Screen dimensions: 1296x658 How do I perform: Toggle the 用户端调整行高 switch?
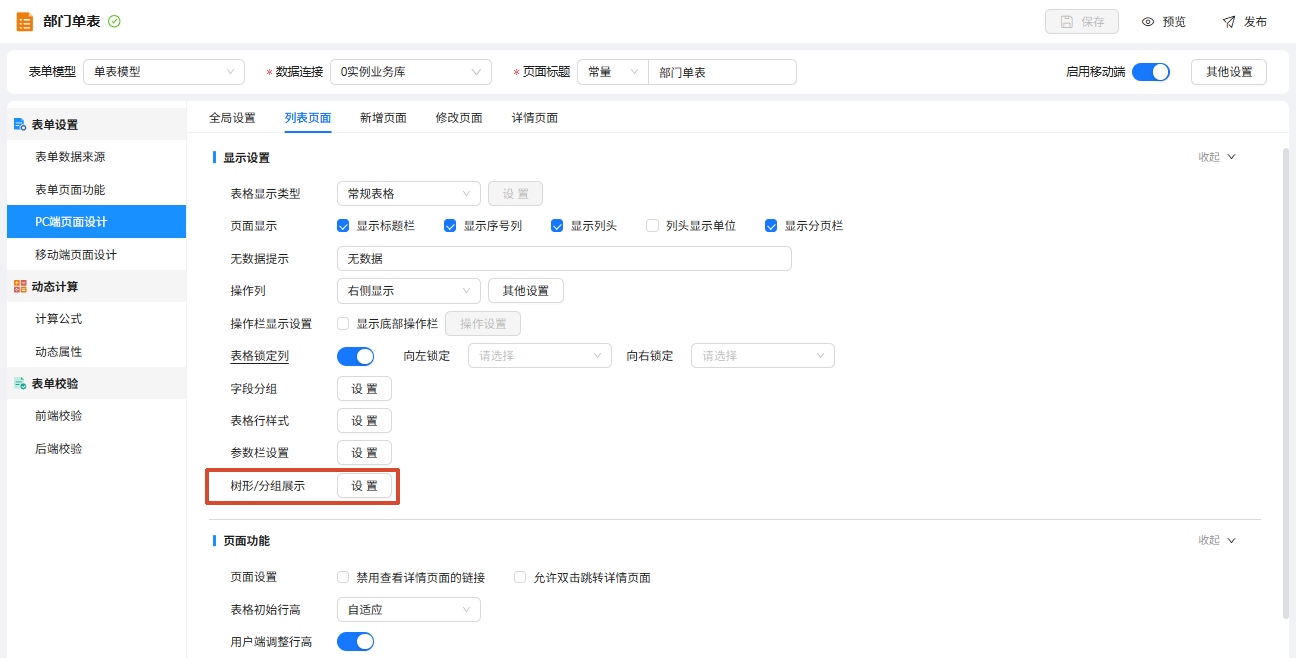click(355, 642)
